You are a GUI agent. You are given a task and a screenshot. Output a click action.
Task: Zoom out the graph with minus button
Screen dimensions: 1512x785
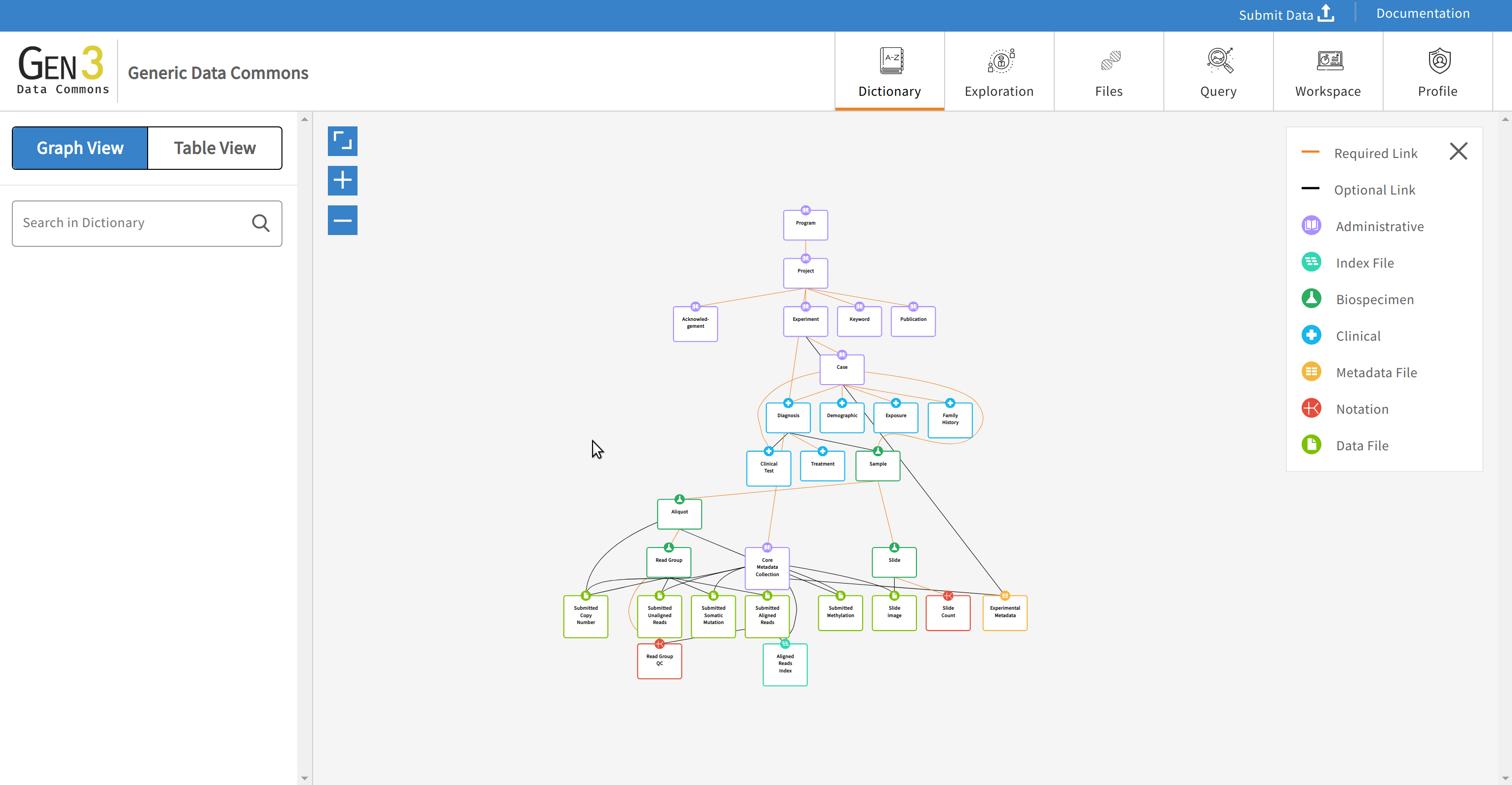tap(342, 220)
